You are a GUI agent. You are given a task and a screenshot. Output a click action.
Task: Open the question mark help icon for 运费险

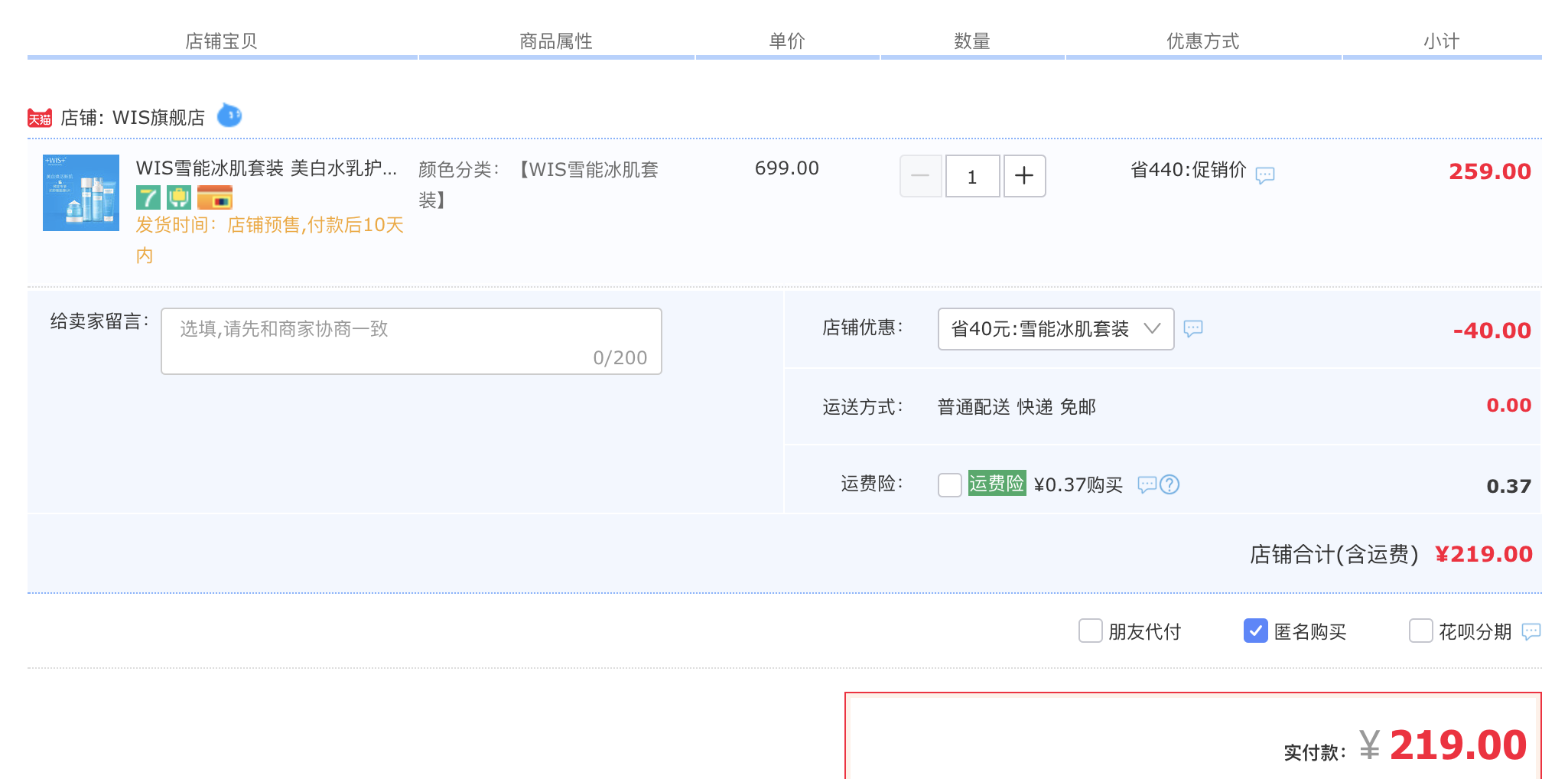1169,484
